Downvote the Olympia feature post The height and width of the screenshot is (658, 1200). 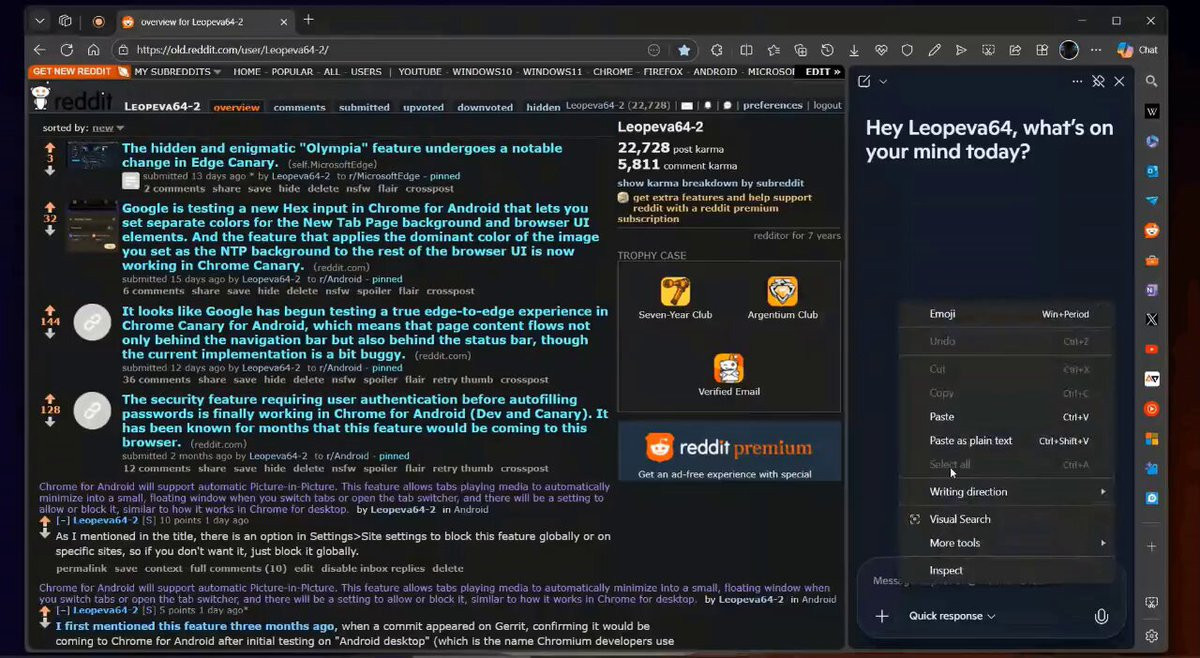pyautogui.click(x=50, y=170)
